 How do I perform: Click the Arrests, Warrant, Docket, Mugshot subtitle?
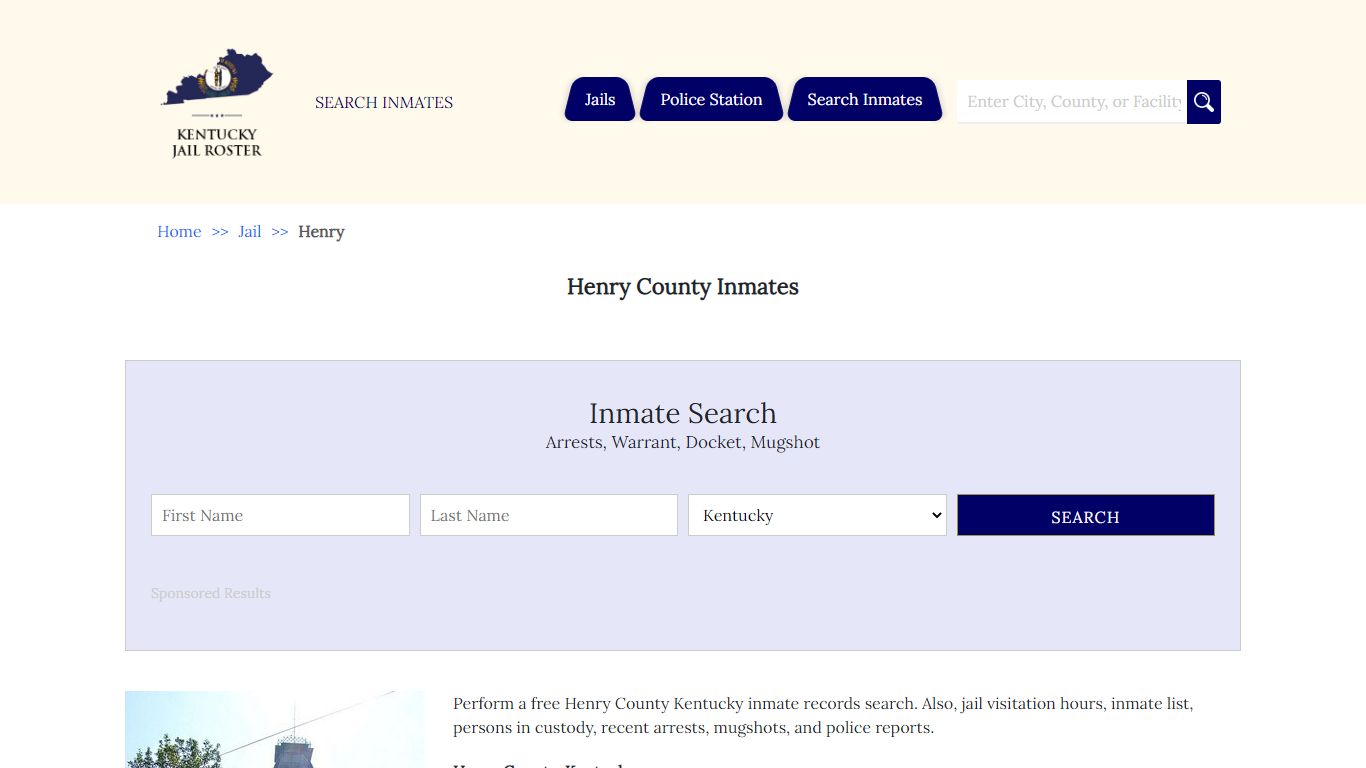tap(683, 442)
